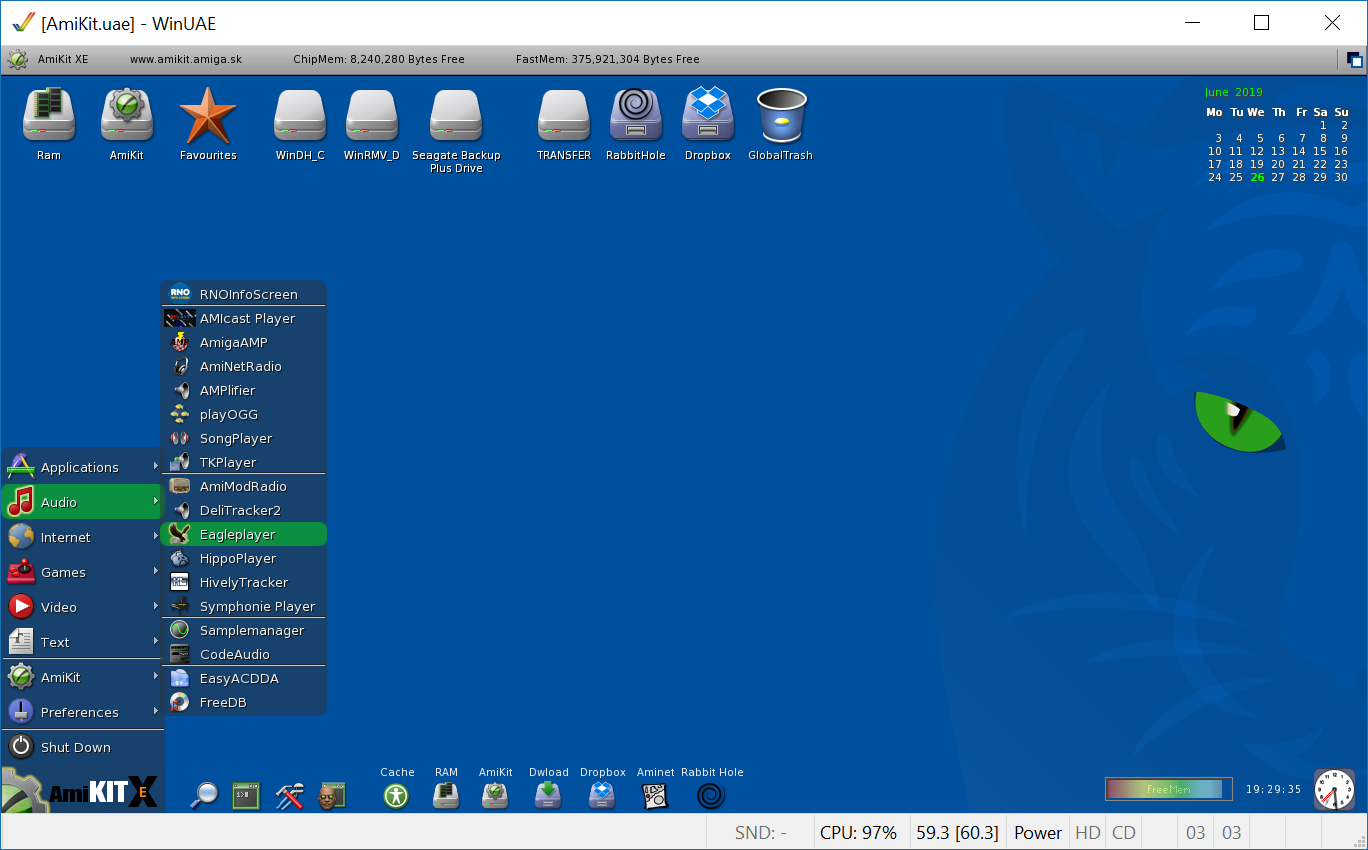This screenshot has height=850, width=1368.
Task: Expand the Preferences submenu
Action: tap(81, 712)
